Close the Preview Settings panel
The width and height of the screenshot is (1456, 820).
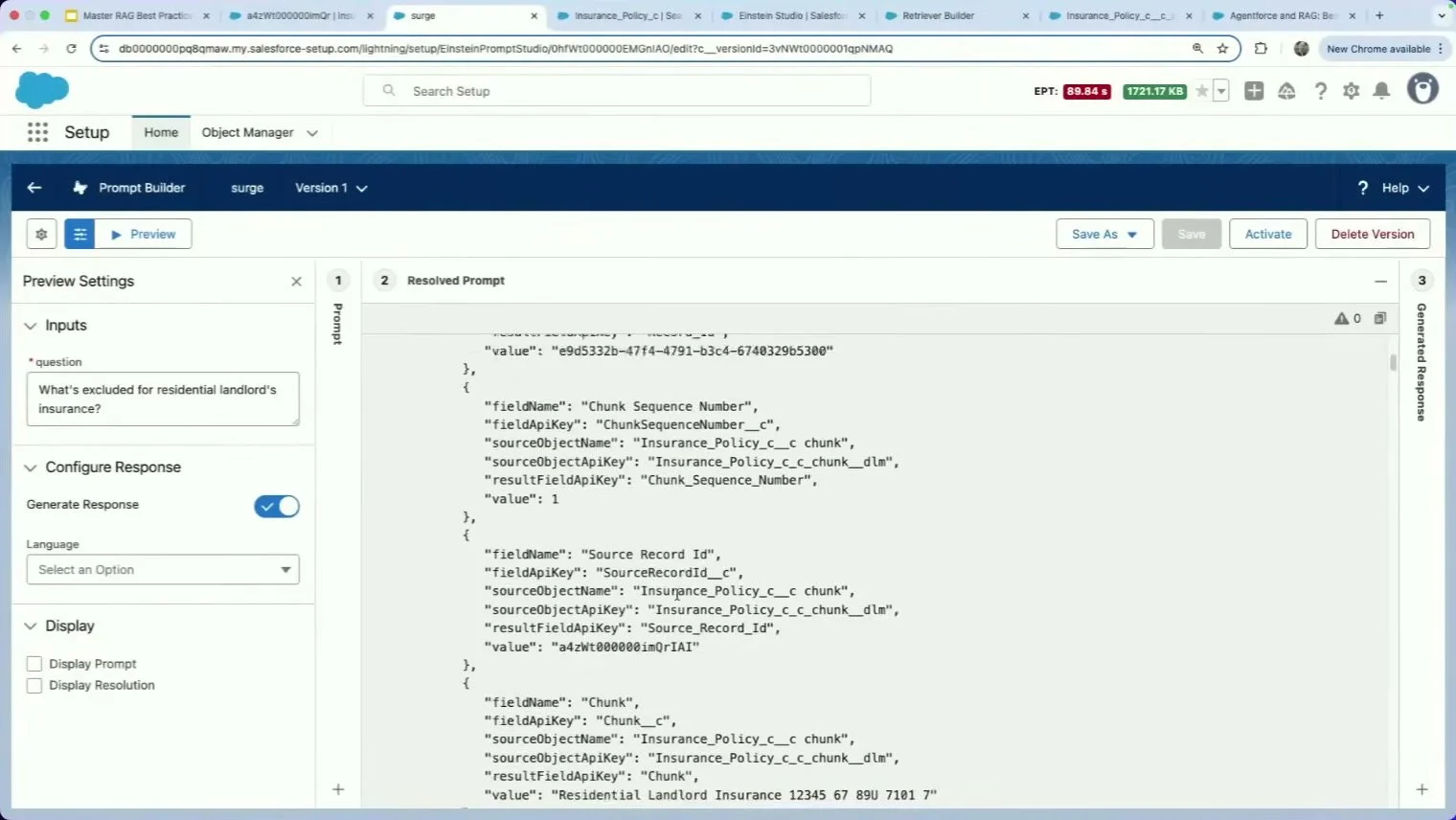[x=296, y=281]
